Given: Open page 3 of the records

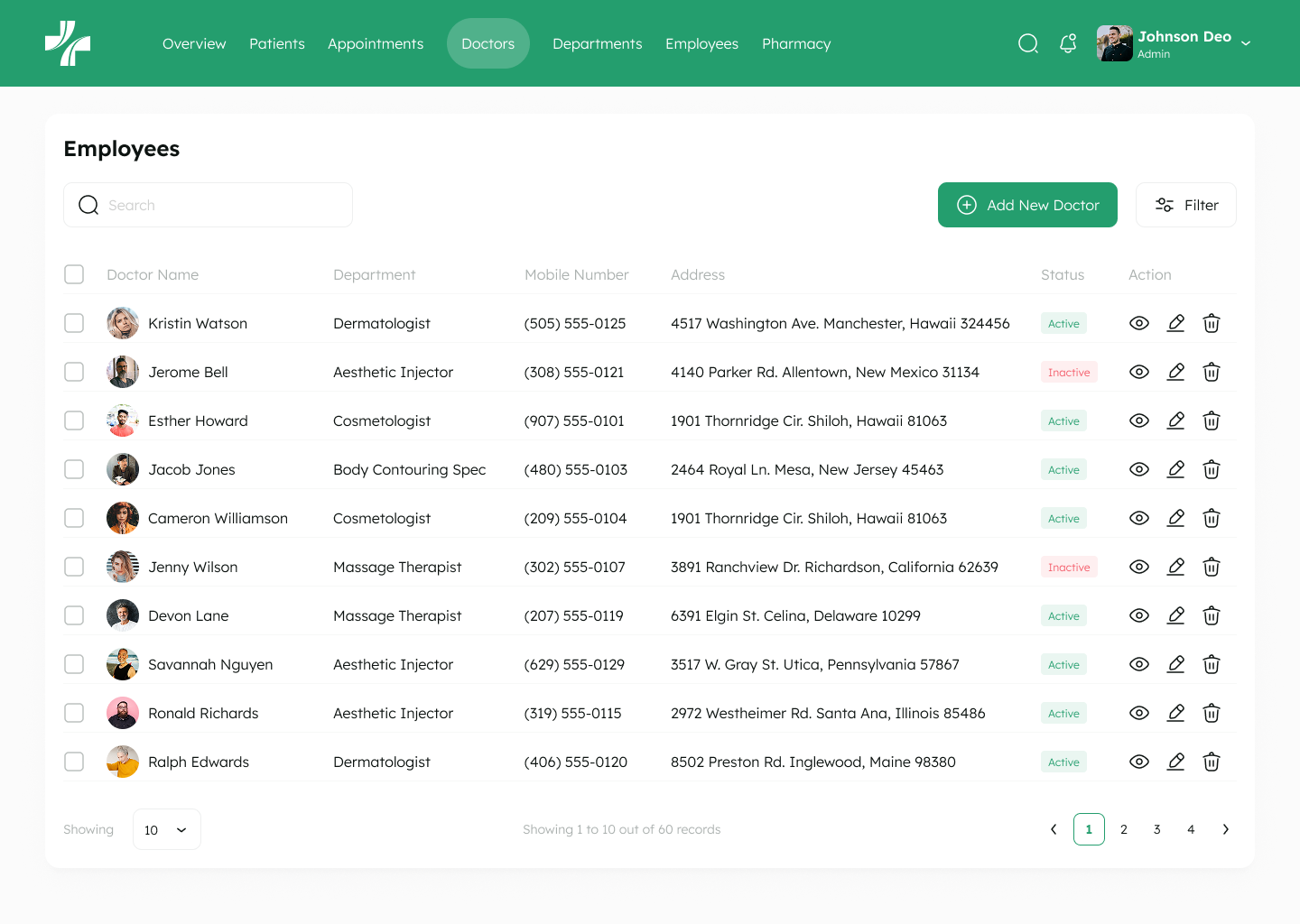Looking at the screenshot, I should tap(1156, 829).
